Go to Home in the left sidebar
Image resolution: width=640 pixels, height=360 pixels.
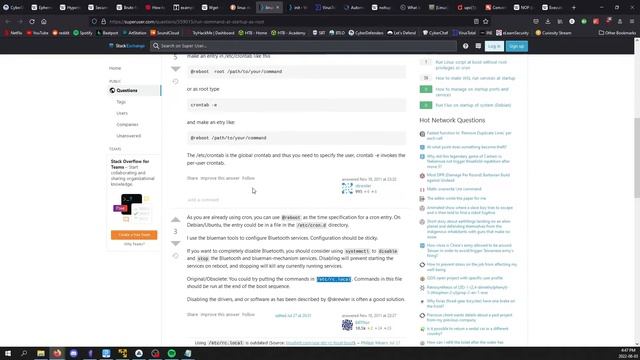coord(115,68)
